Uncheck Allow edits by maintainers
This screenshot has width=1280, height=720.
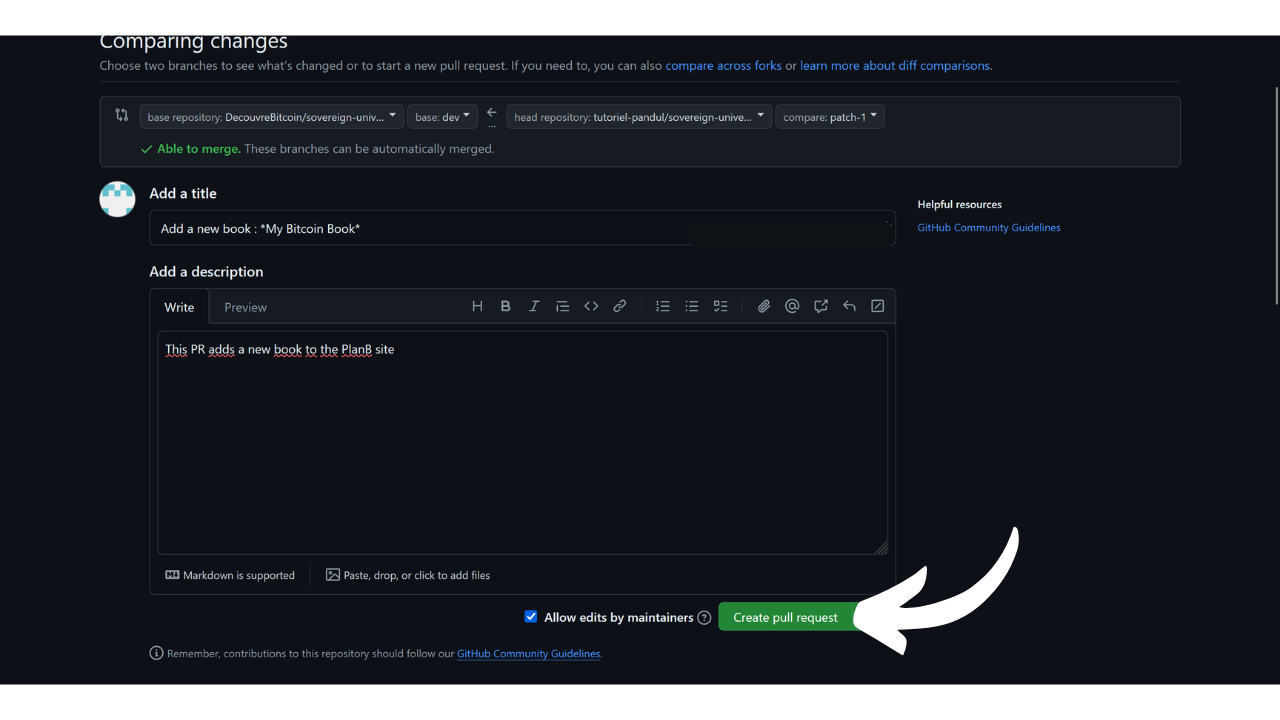click(x=531, y=617)
